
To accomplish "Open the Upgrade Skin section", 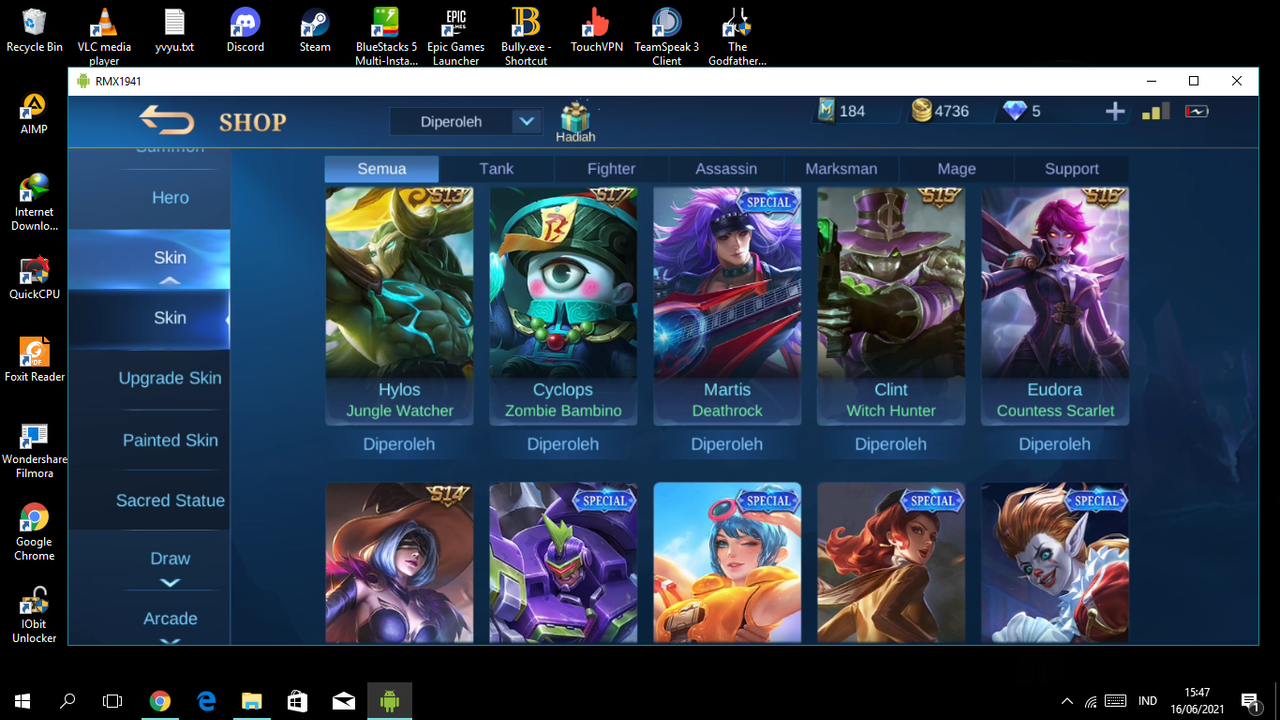I will [149, 378].
